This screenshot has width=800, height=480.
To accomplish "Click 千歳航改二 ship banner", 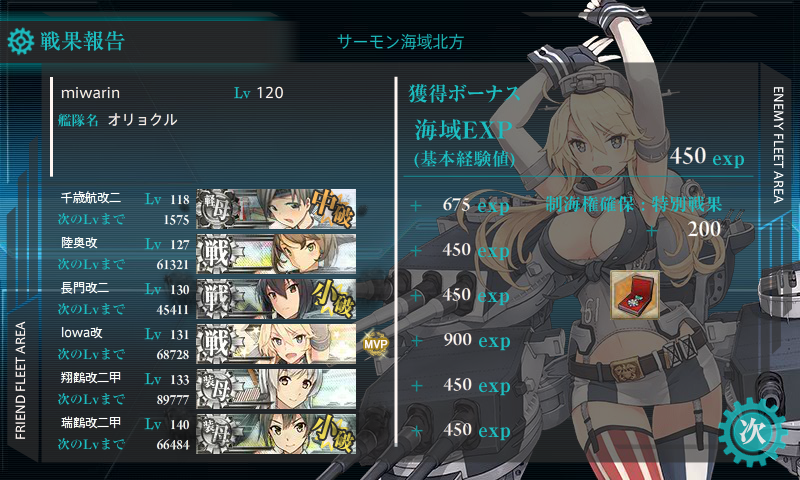I will click(276, 209).
